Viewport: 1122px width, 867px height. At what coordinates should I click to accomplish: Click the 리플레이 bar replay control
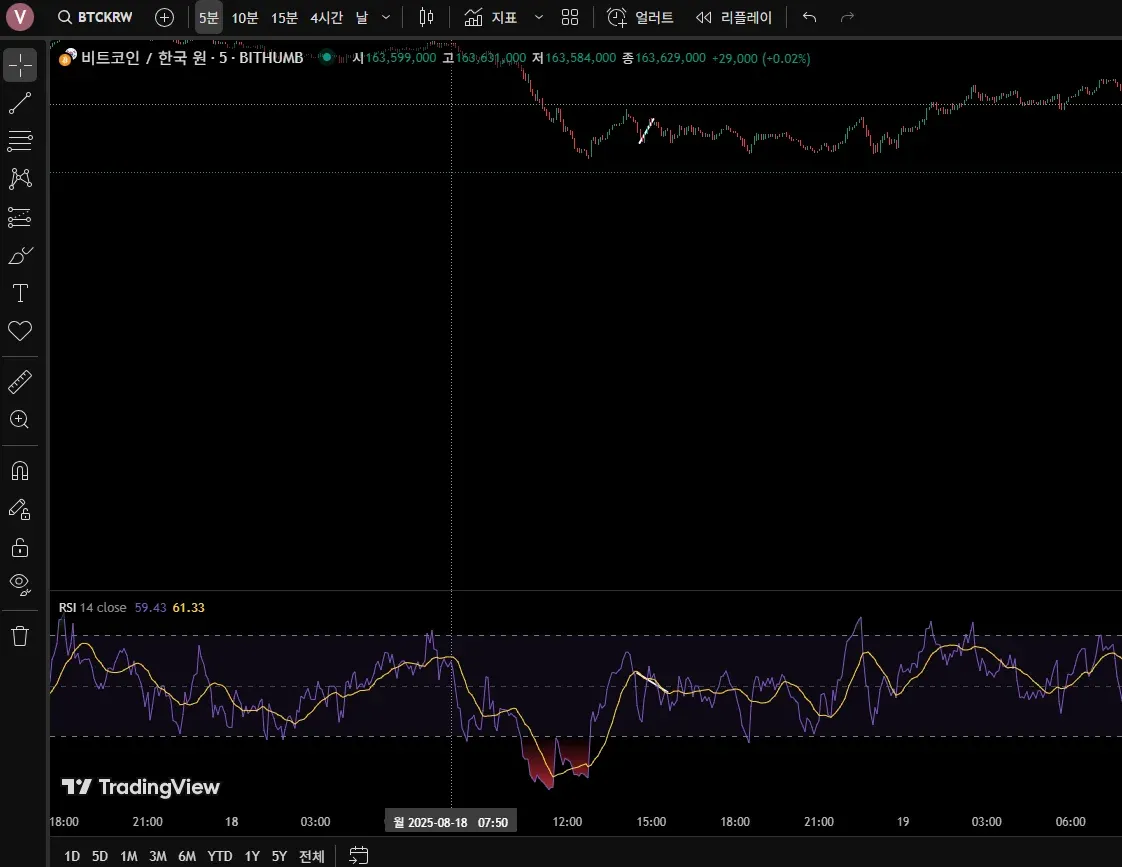(x=735, y=17)
